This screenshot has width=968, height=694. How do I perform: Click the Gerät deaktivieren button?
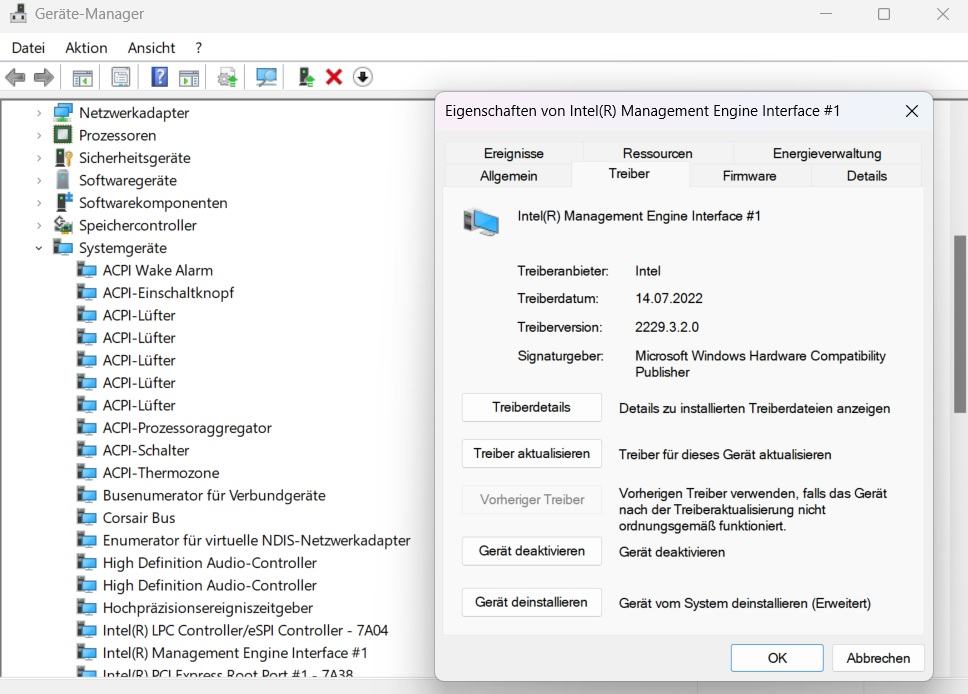coord(532,551)
